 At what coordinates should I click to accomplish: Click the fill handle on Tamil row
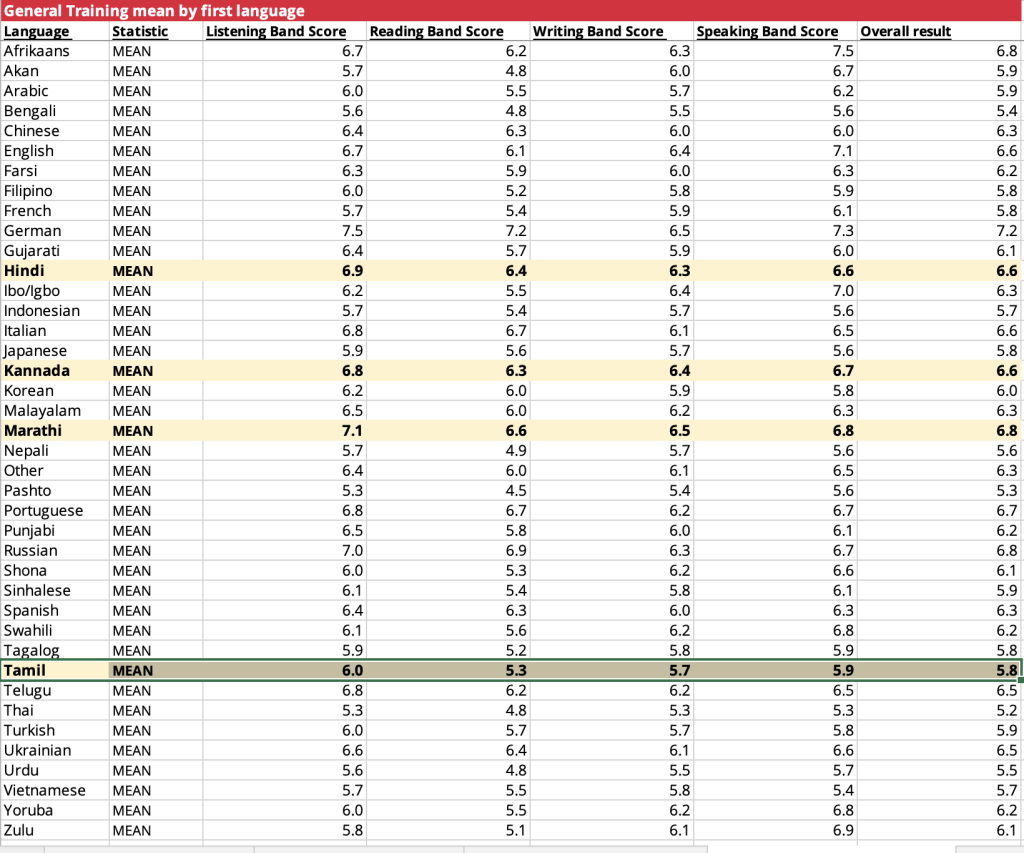pyautogui.click(x=1020, y=680)
